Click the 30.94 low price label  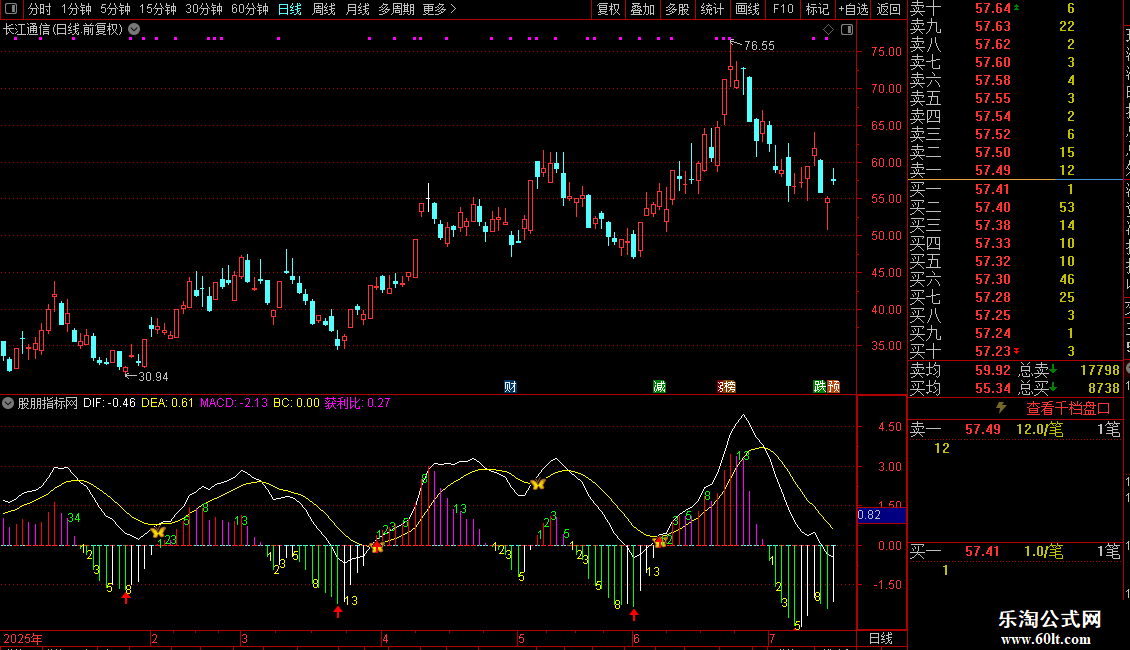pyautogui.click(x=153, y=377)
